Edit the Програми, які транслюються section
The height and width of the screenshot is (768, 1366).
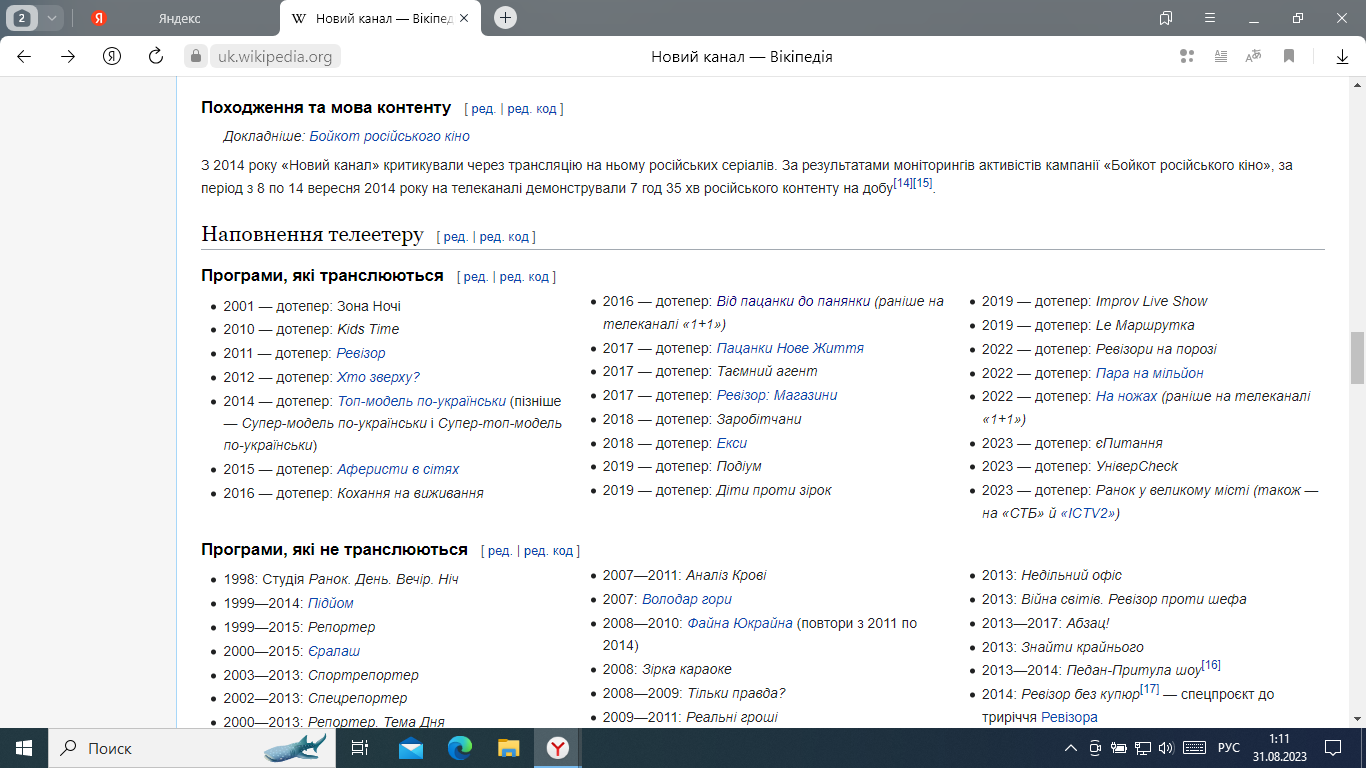click(x=475, y=276)
